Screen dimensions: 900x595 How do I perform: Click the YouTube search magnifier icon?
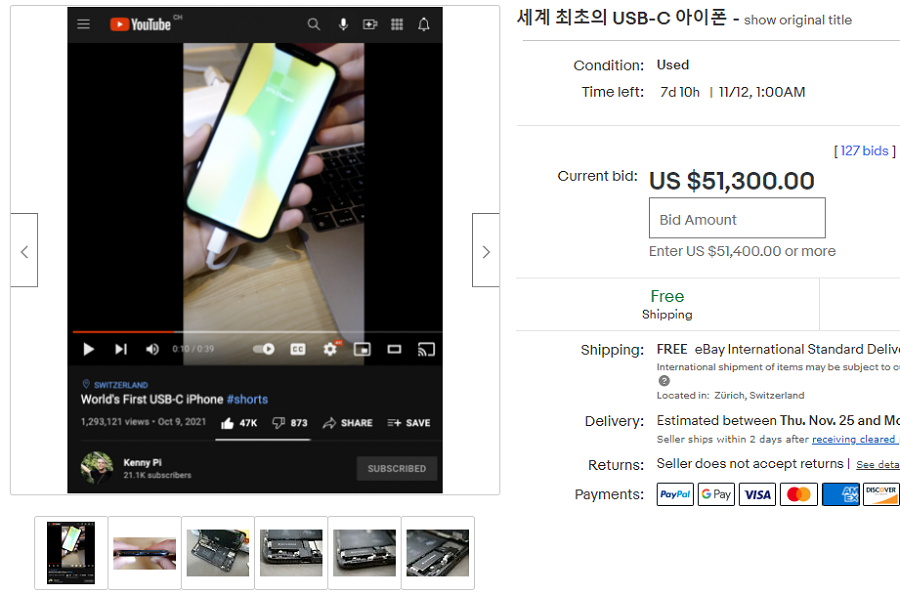click(314, 24)
